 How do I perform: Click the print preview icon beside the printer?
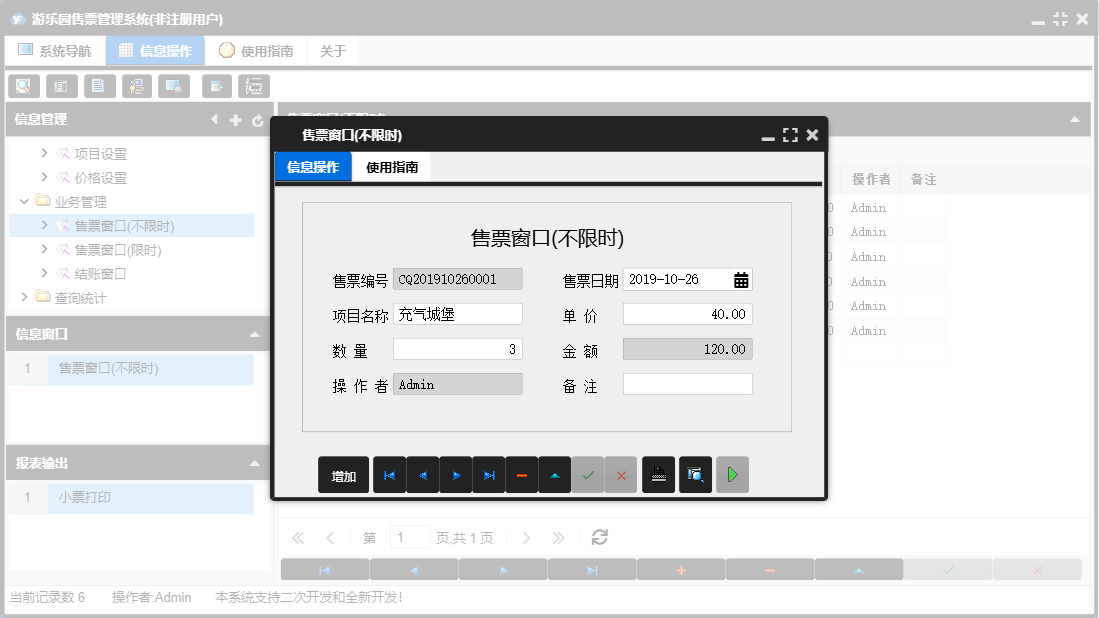pyautogui.click(x=695, y=474)
